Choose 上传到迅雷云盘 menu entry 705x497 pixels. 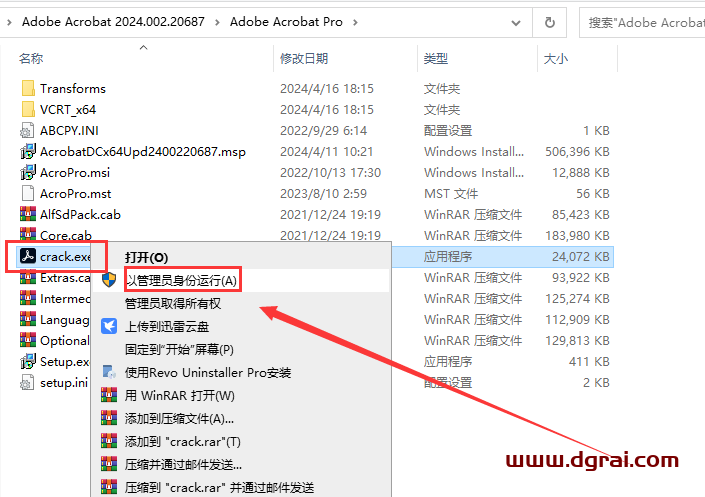(x=167, y=327)
